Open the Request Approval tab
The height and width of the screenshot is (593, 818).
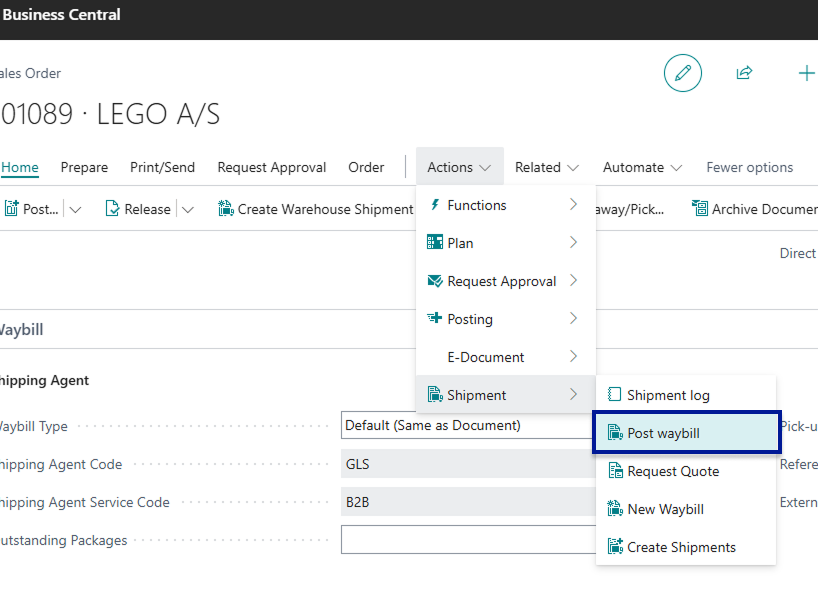pos(272,167)
